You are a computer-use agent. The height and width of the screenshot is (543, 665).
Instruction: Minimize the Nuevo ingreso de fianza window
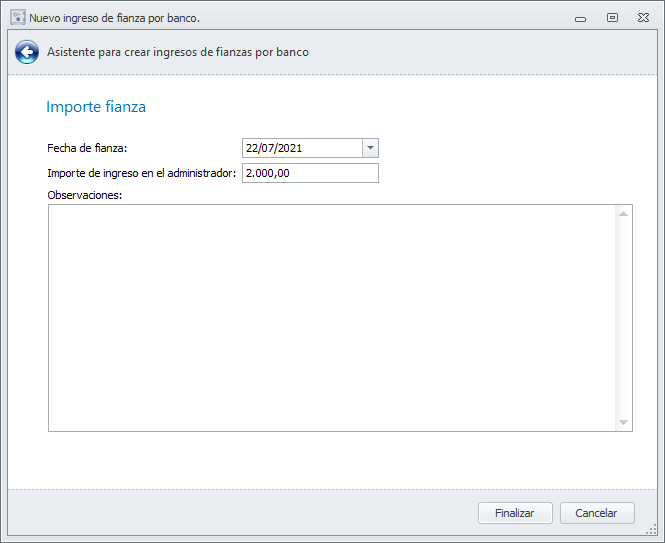580,19
